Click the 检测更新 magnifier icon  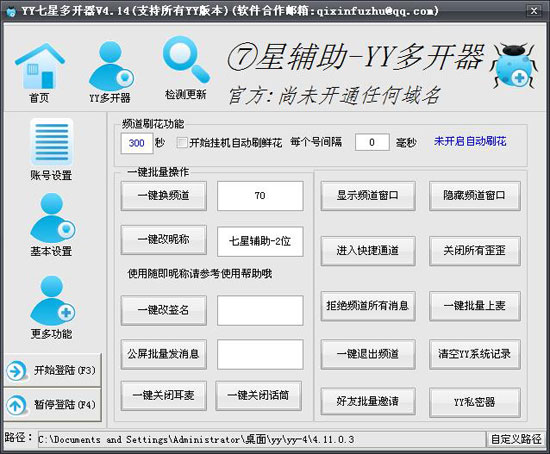pyautogui.click(x=186, y=60)
